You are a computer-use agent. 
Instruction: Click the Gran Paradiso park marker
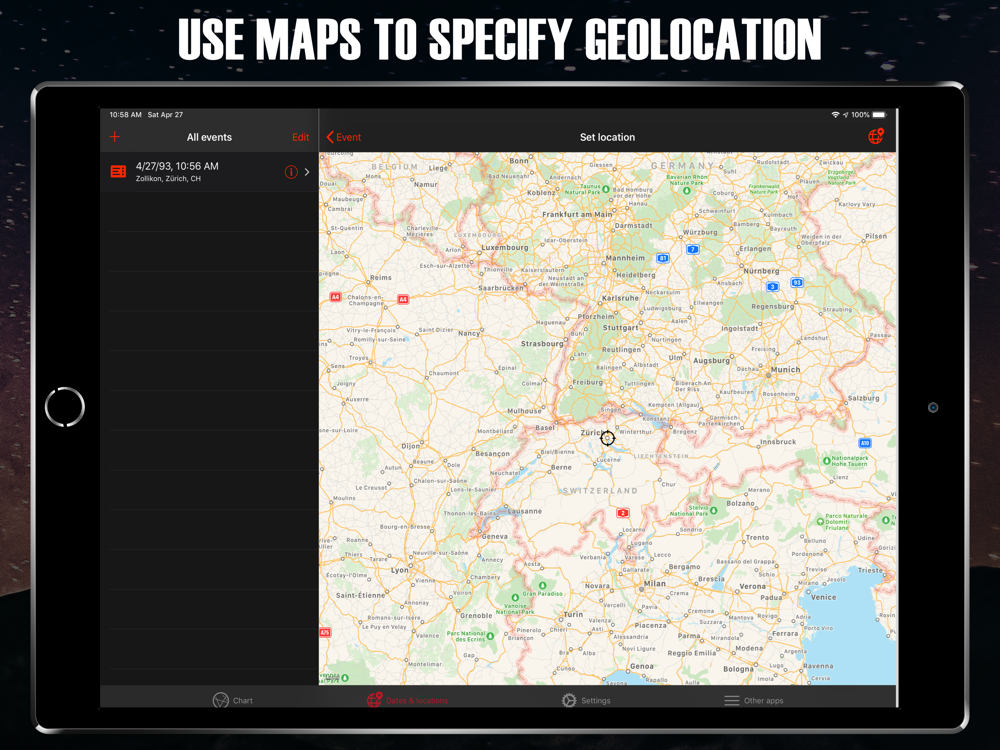point(542,585)
